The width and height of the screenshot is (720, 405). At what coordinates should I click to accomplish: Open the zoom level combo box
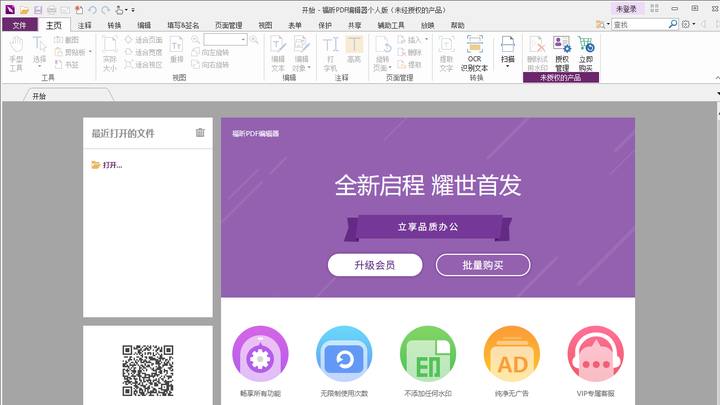coord(225,40)
